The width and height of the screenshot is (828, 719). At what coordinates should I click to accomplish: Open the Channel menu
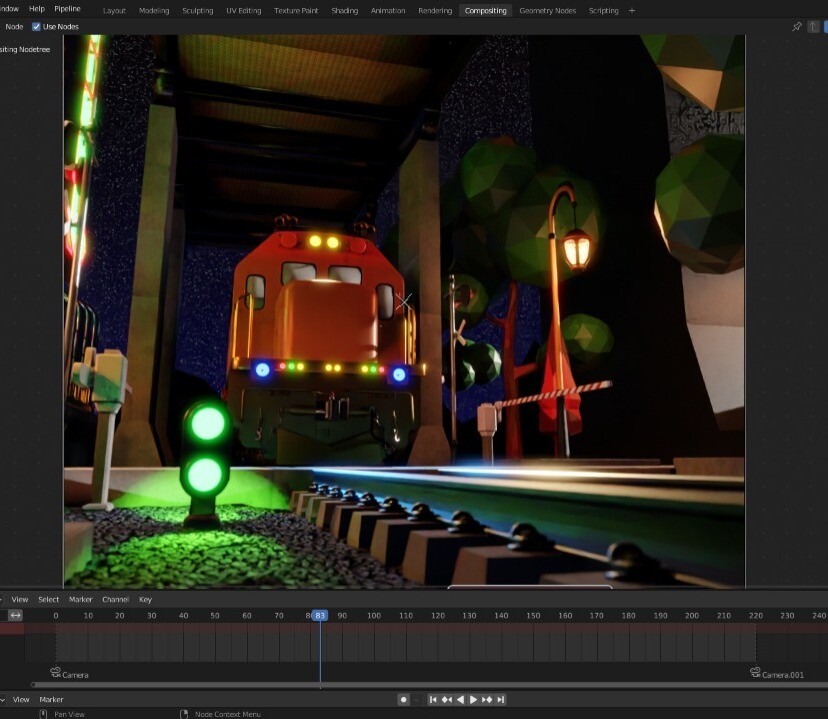114,599
